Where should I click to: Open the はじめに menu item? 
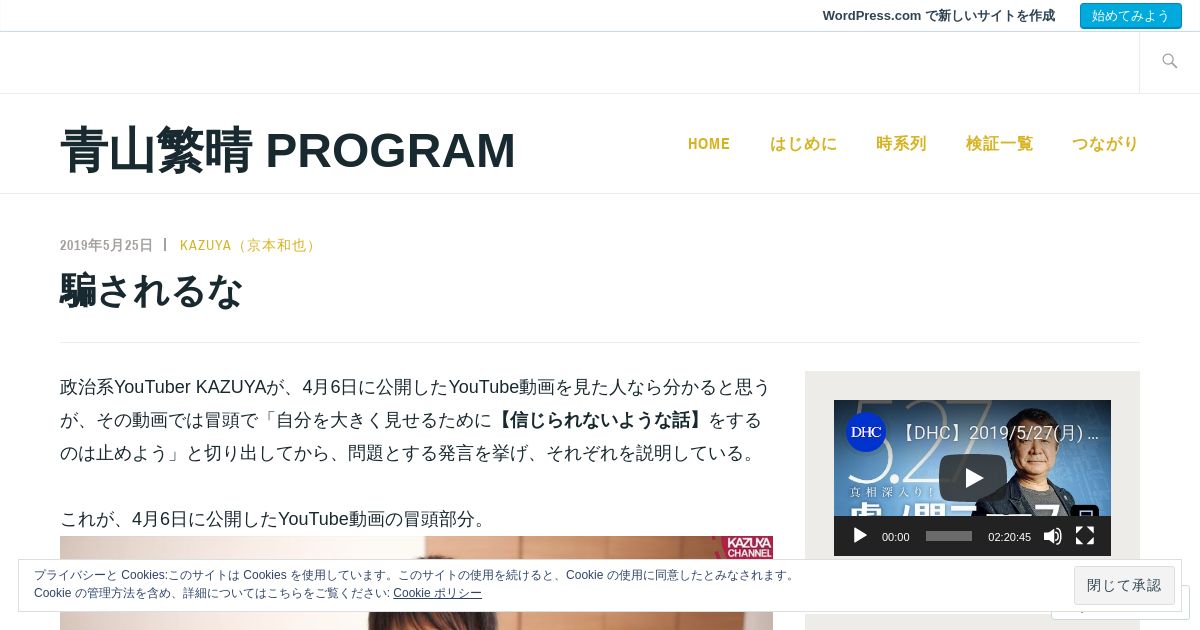tap(803, 143)
